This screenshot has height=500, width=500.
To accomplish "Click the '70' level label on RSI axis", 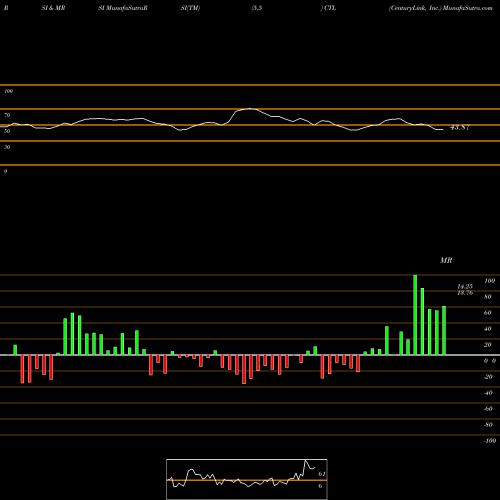I will 7,115.
